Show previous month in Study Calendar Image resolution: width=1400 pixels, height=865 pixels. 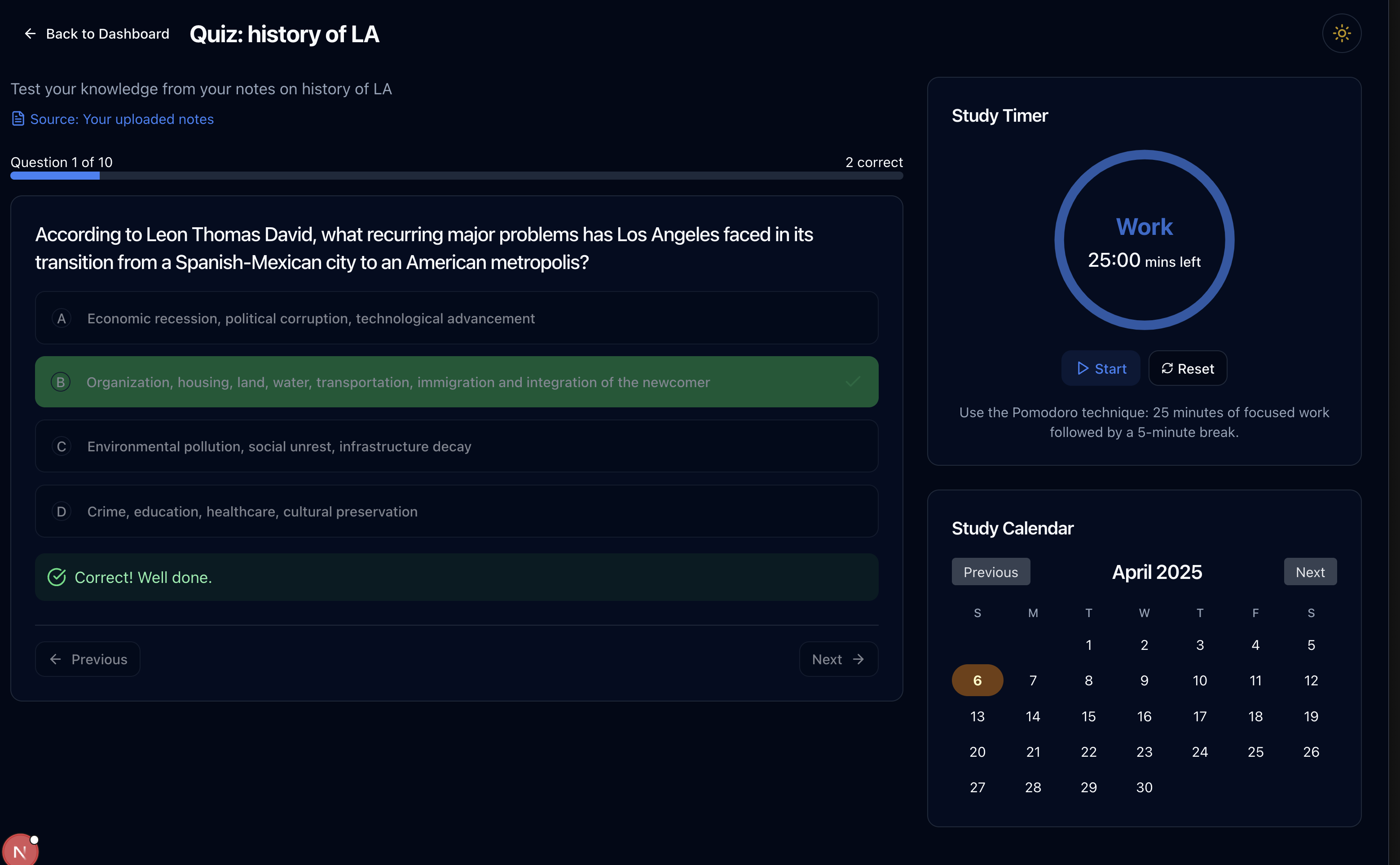(x=991, y=572)
